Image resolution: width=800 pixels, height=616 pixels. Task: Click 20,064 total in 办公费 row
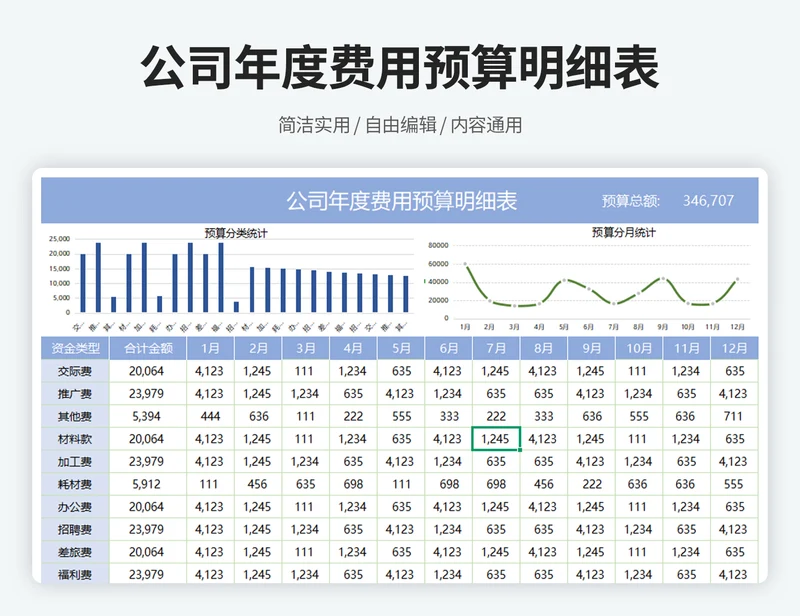click(146, 507)
